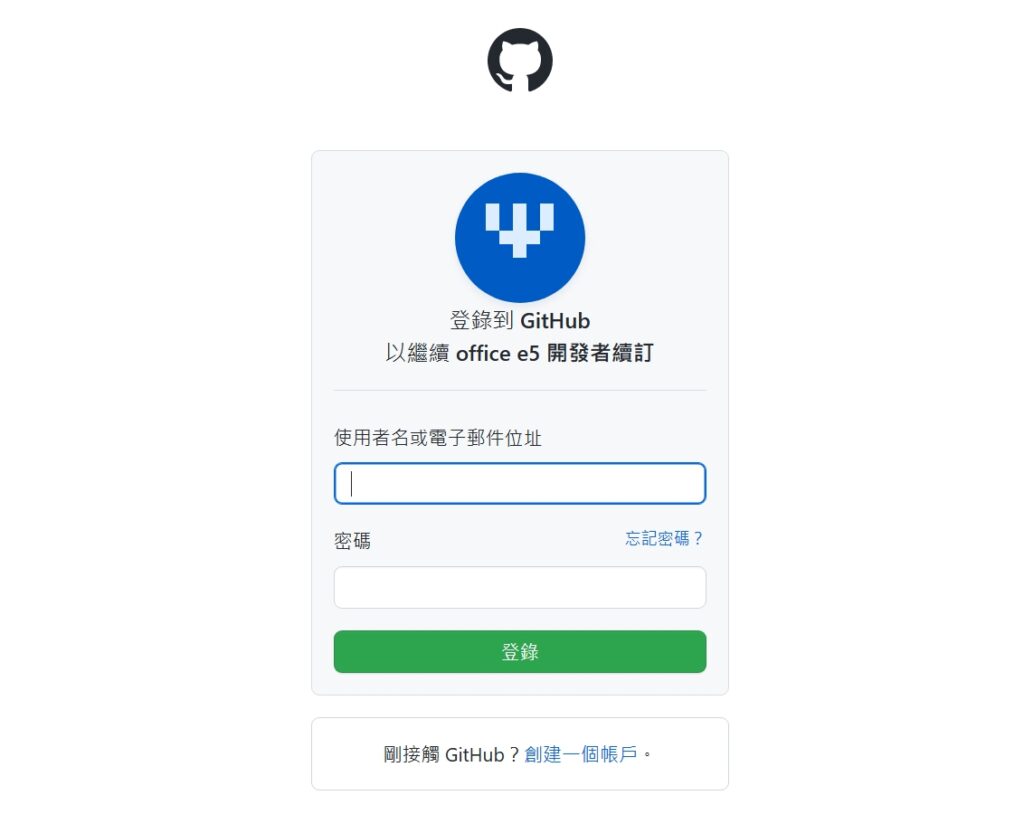Click the 密碼 label above password field
This screenshot has width=1024, height=833.
353,541
